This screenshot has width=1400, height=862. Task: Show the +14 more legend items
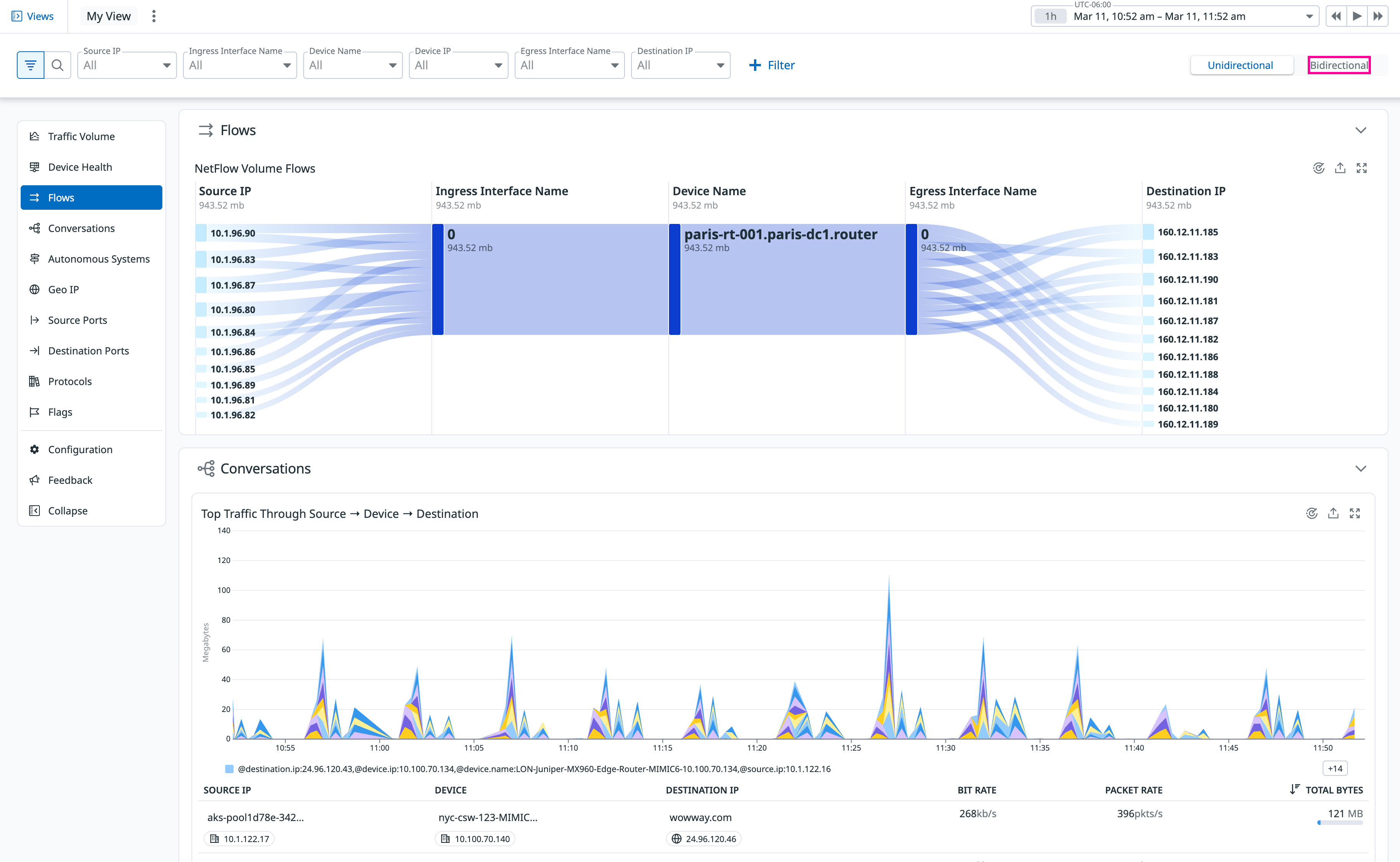coord(1335,769)
